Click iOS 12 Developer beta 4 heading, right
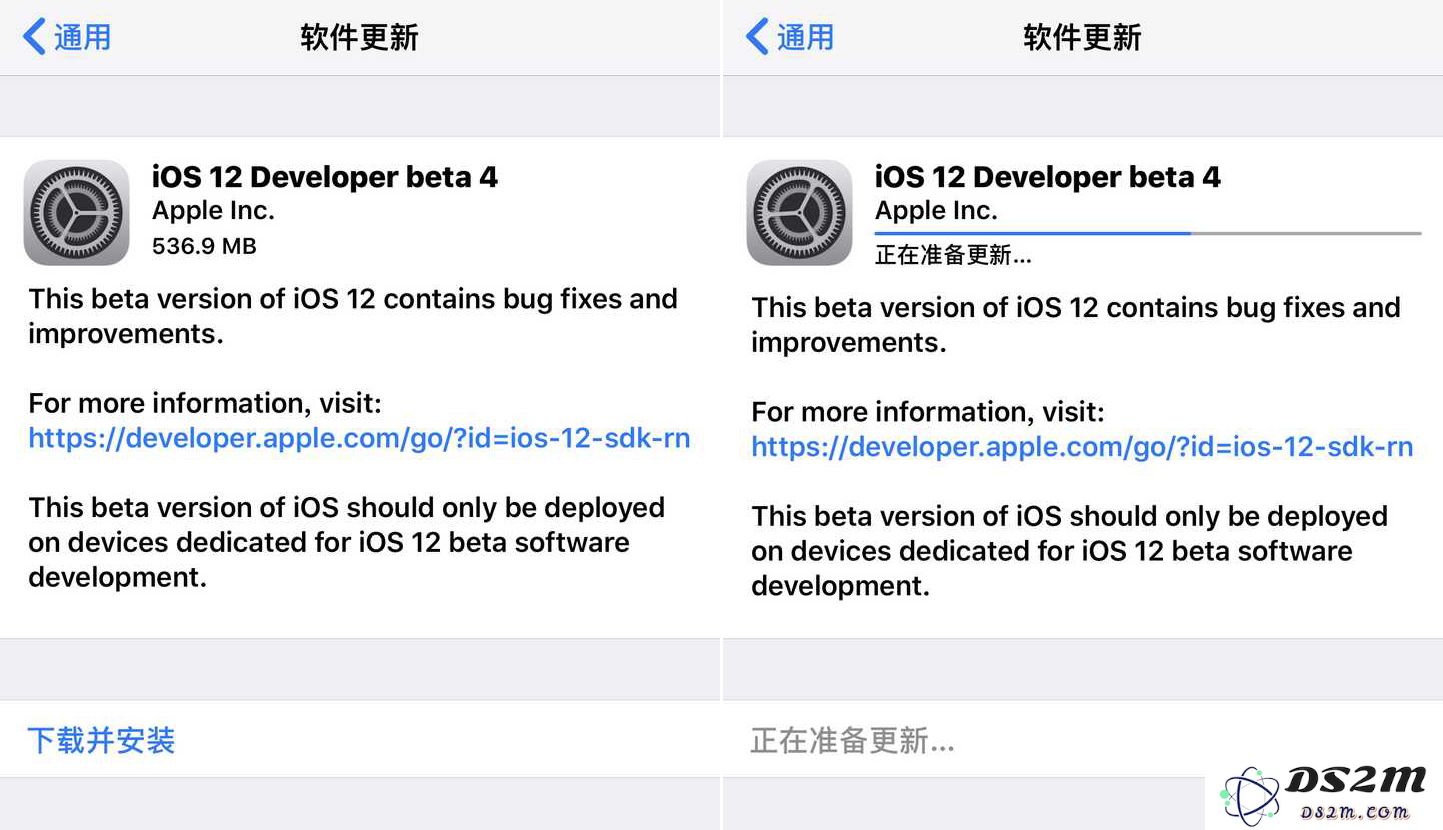The image size is (1443, 830). pos(1048,177)
